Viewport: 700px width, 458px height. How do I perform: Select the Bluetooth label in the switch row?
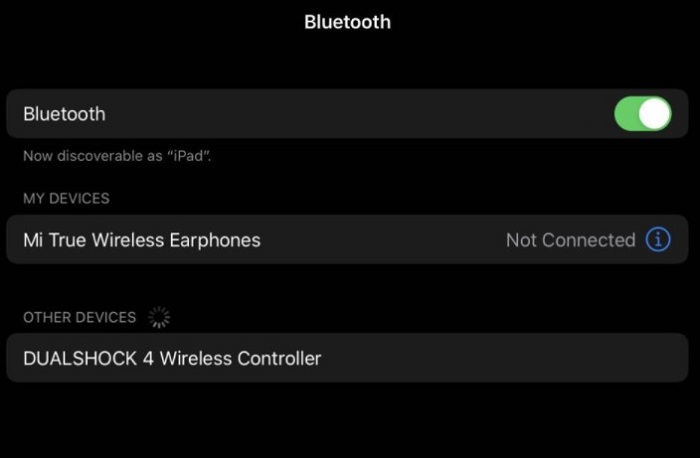click(x=64, y=114)
